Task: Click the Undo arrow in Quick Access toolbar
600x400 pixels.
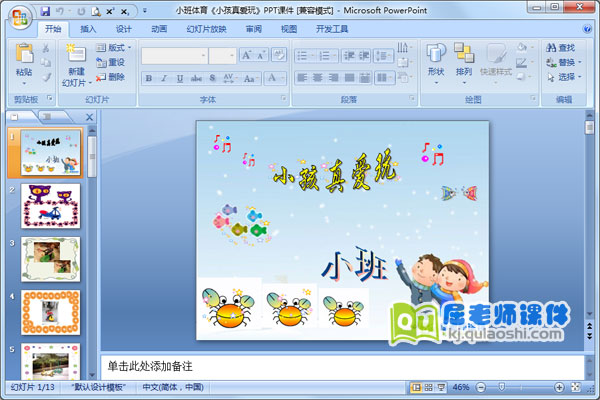Action: [x=60, y=11]
